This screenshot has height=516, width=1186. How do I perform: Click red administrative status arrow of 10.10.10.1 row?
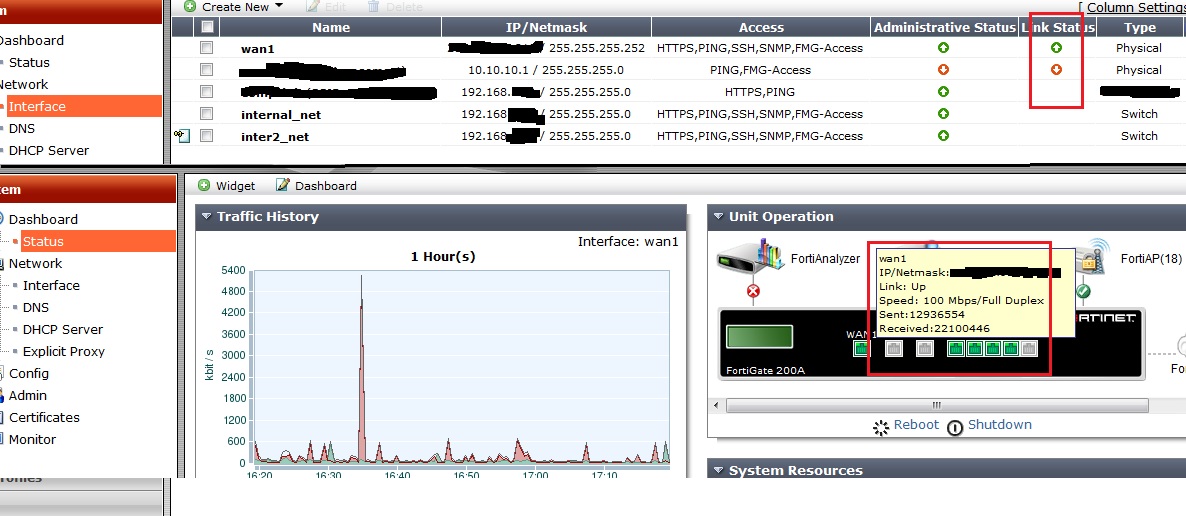943,70
